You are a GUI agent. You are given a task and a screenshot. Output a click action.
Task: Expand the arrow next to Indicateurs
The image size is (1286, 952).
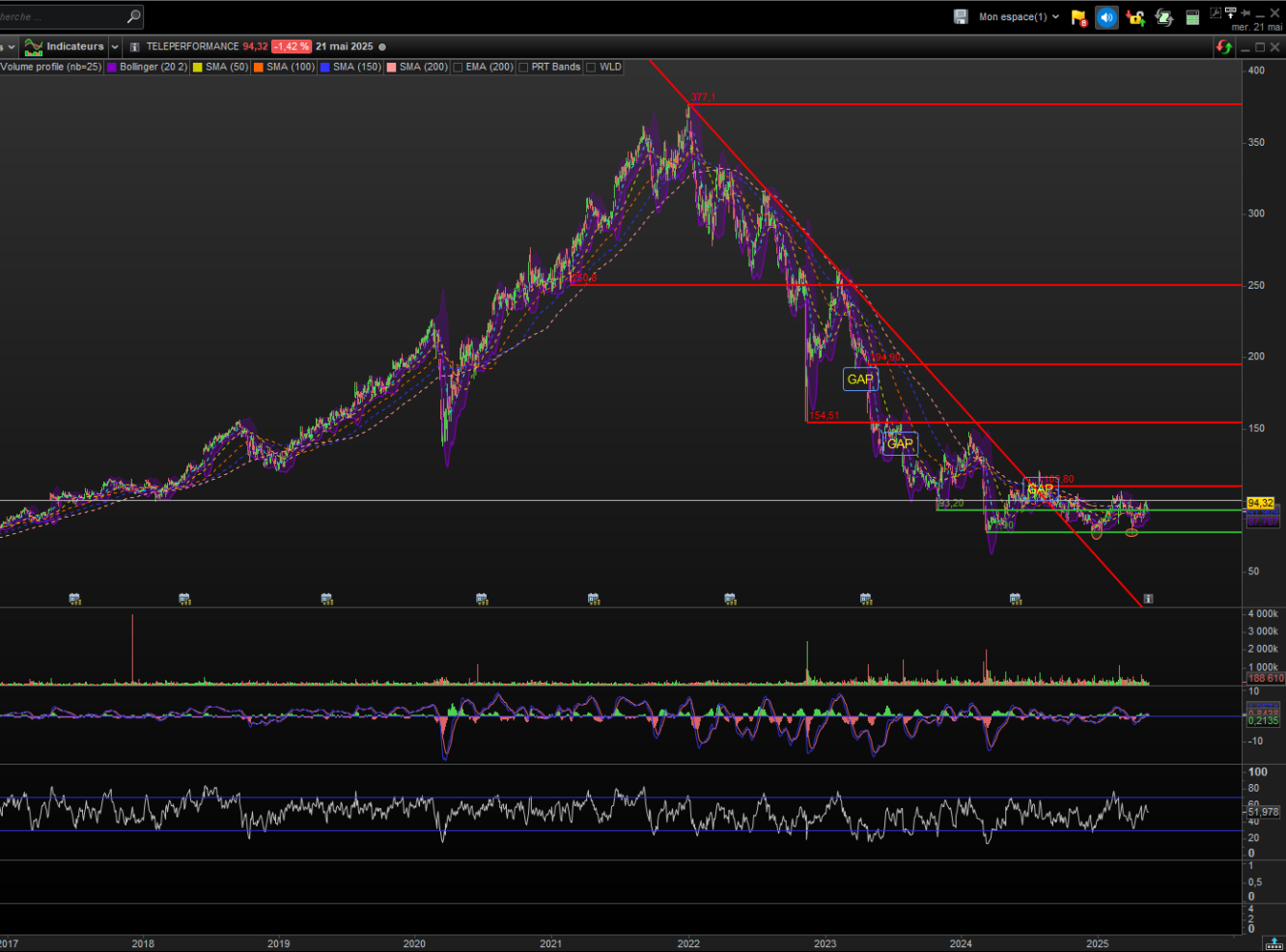[115, 46]
